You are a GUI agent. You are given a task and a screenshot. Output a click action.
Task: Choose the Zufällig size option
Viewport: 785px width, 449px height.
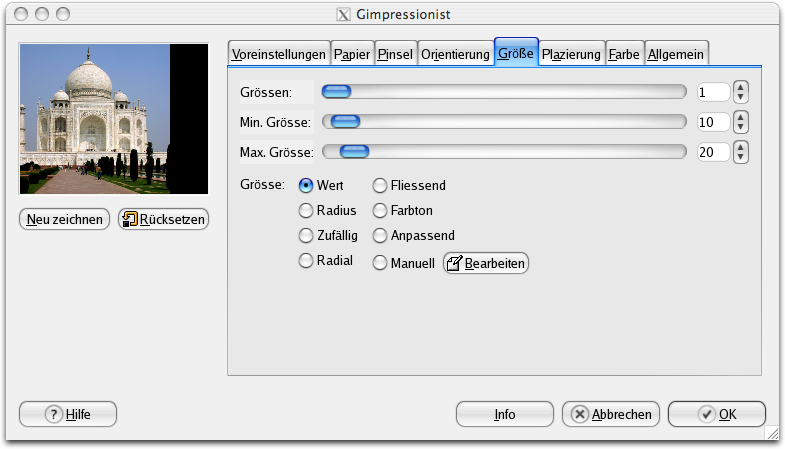(x=306, y=235)
